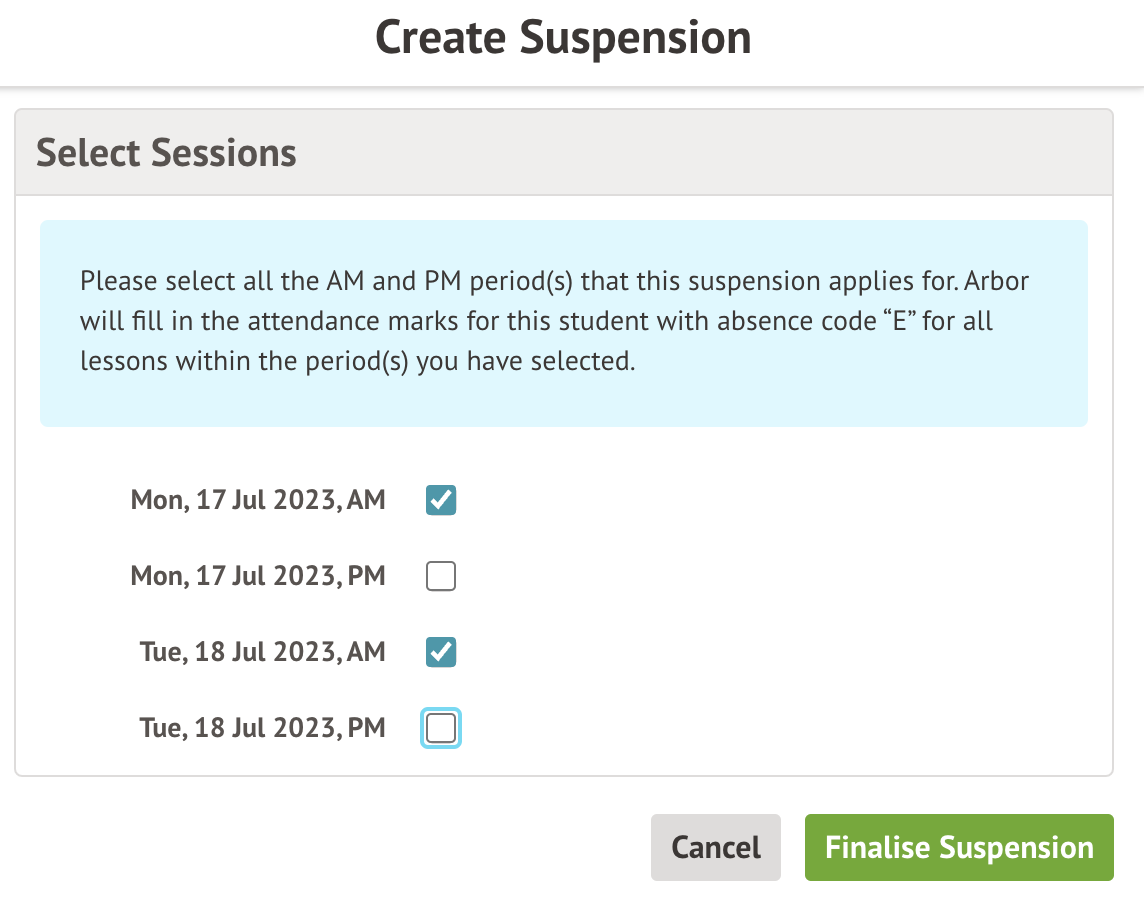This screenshot has width=1144, height=900.
Task: Click the "Tue, 18 Jul 2023, PM" label
Action: click(x=263, y=727)
